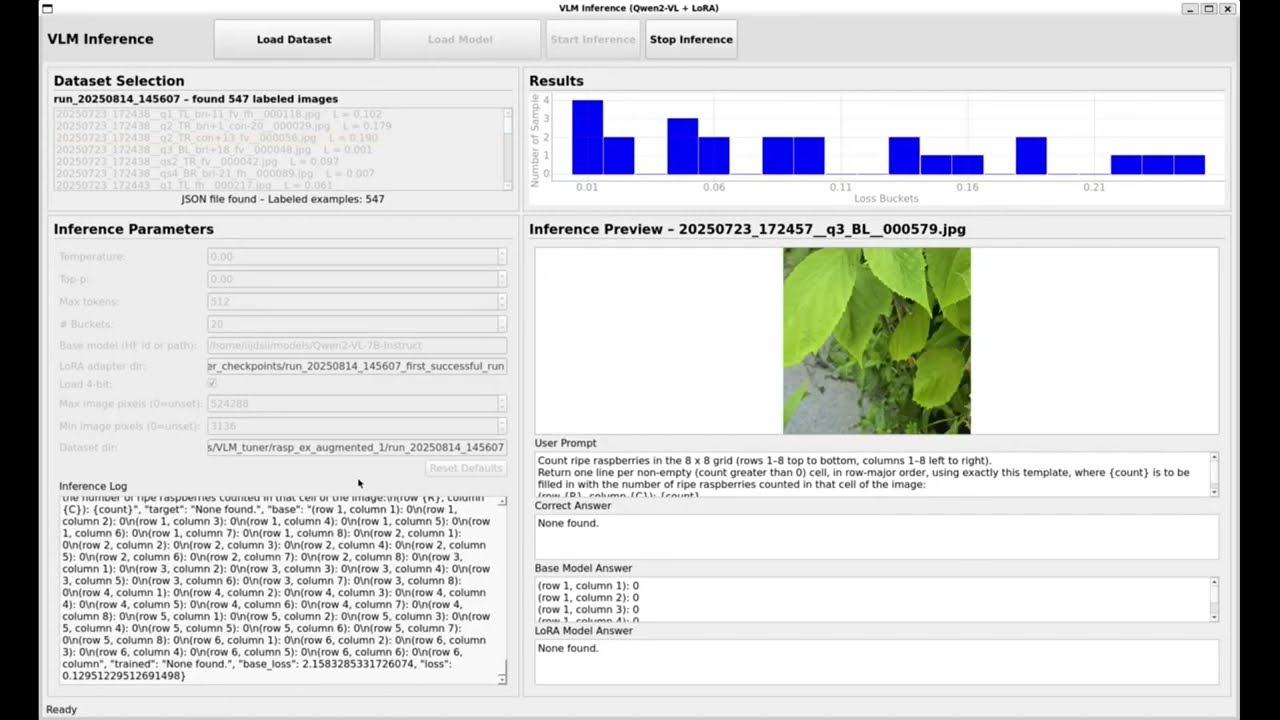Click the LoRA adapter dir field
Screen dimensions: 1280x720
357,366
